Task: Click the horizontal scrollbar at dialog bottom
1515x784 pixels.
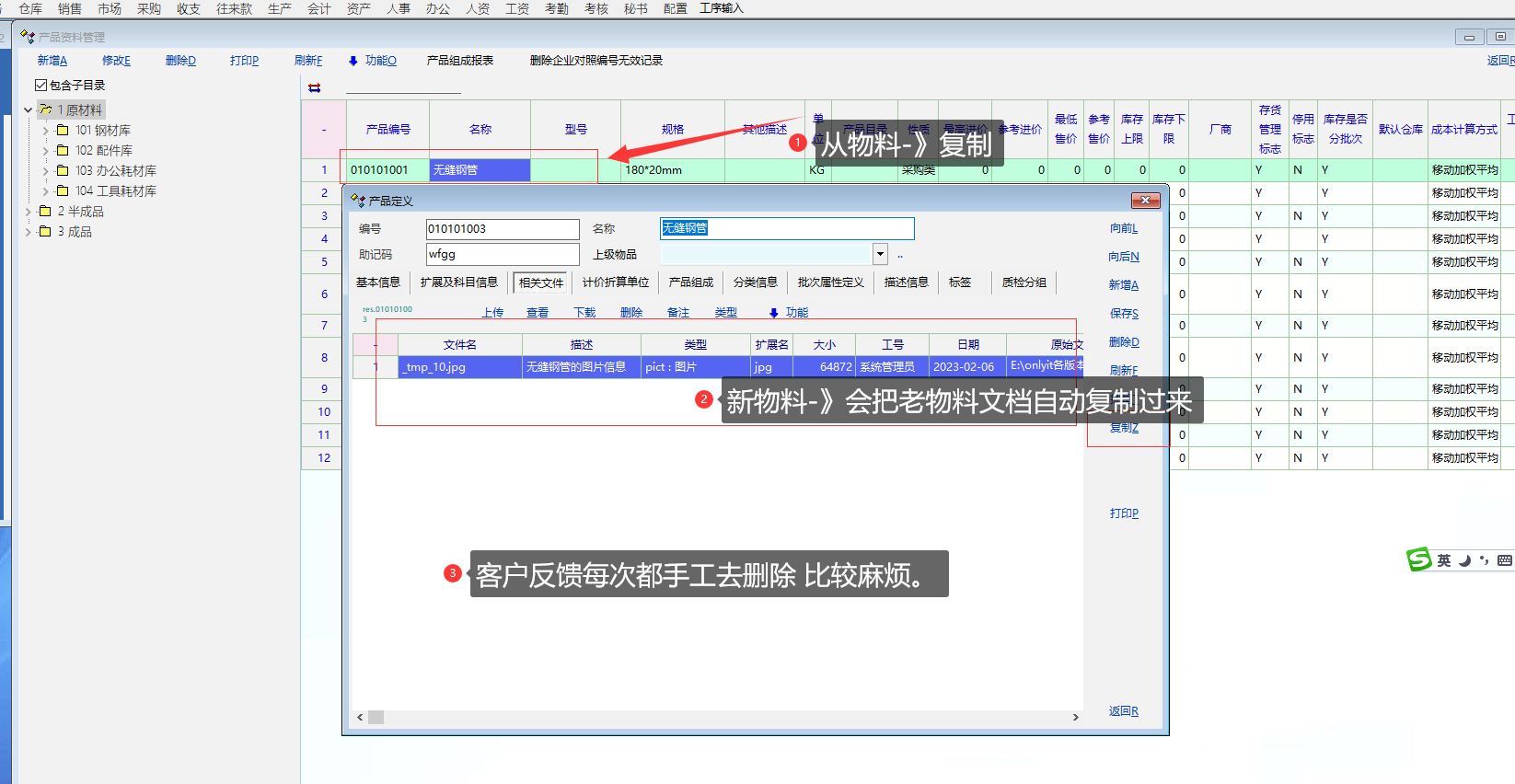Action: (x=718, y=717)
